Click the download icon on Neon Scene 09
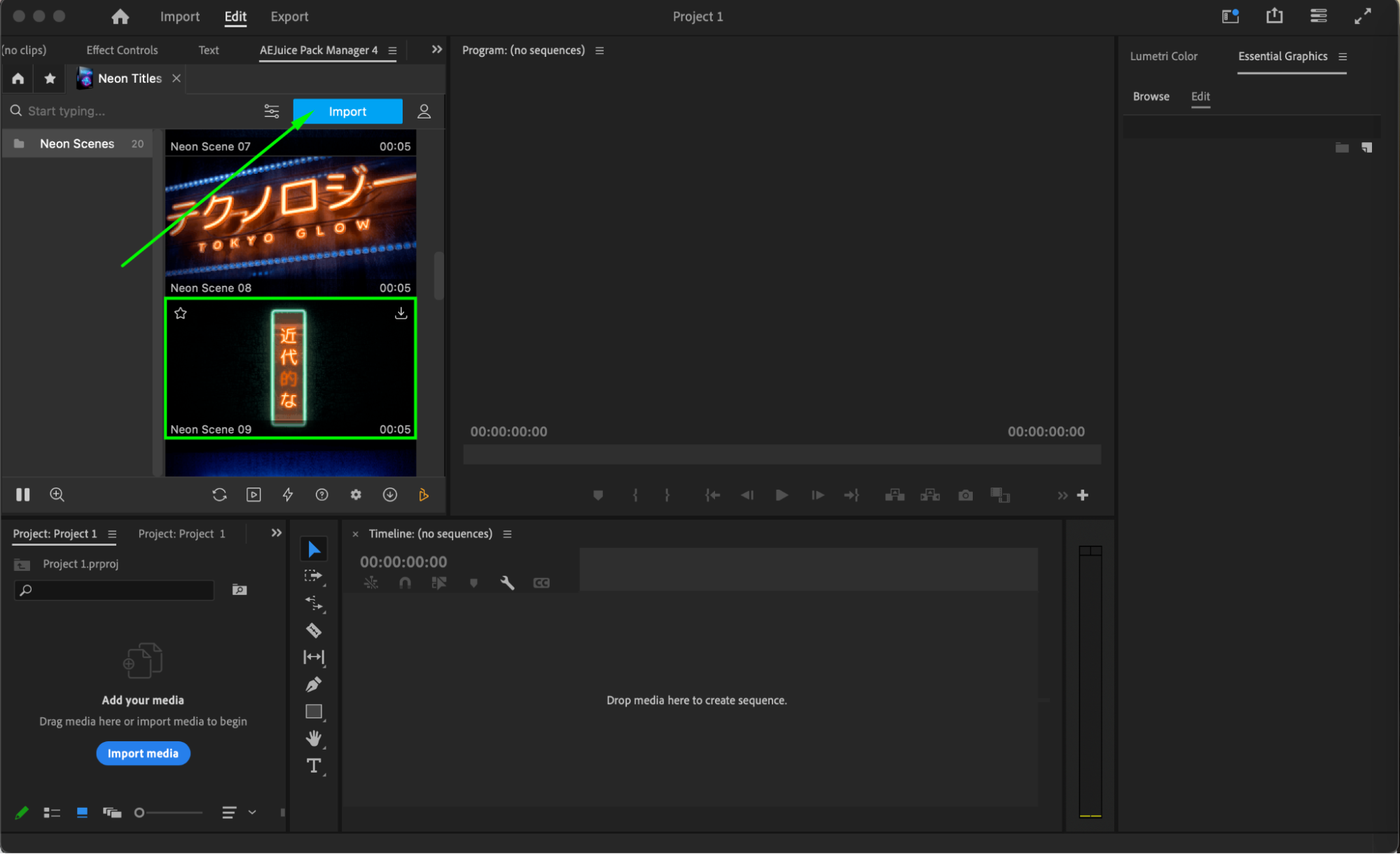1400x854 pixels. click(401, 313)
